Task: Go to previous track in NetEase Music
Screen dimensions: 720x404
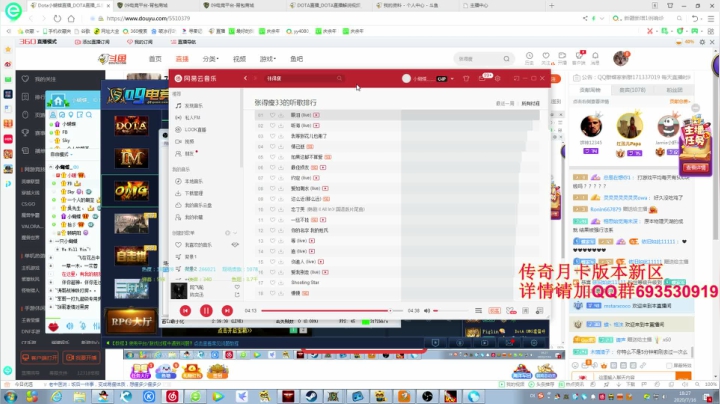Action: pos(185,311)
